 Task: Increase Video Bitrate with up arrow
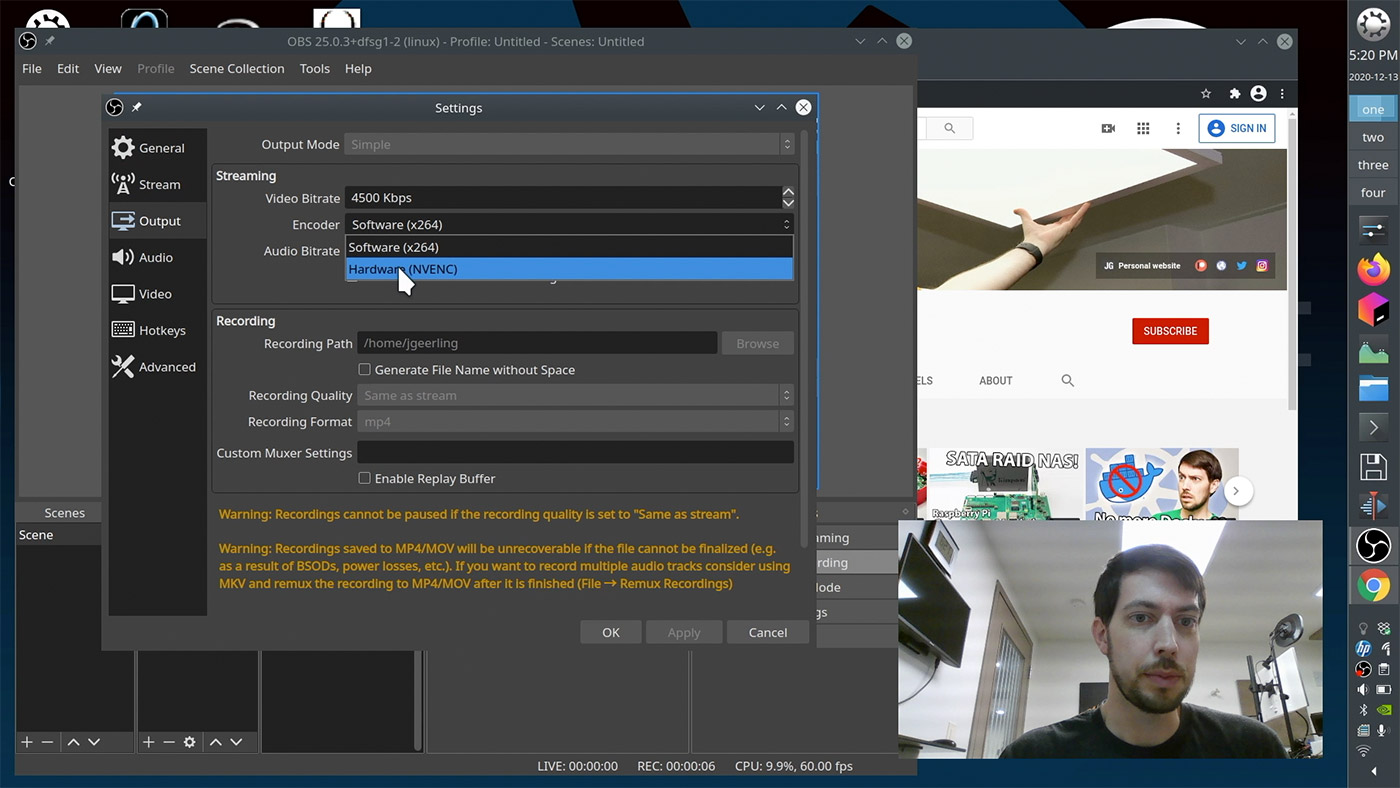788,192
